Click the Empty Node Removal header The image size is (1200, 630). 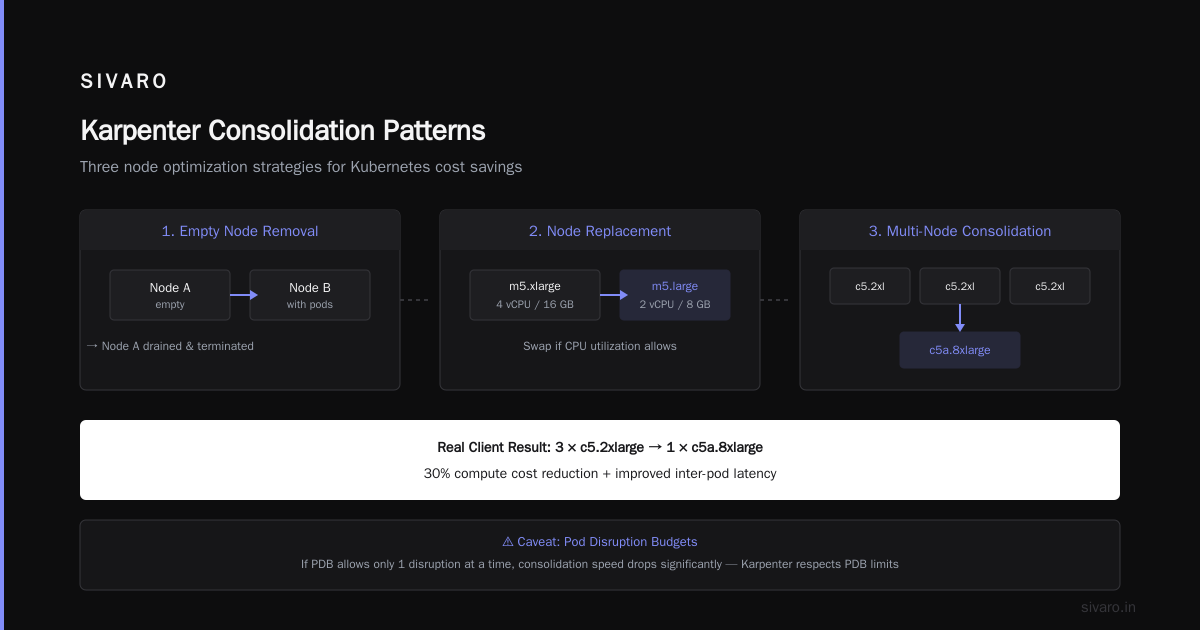coord(240,231)
